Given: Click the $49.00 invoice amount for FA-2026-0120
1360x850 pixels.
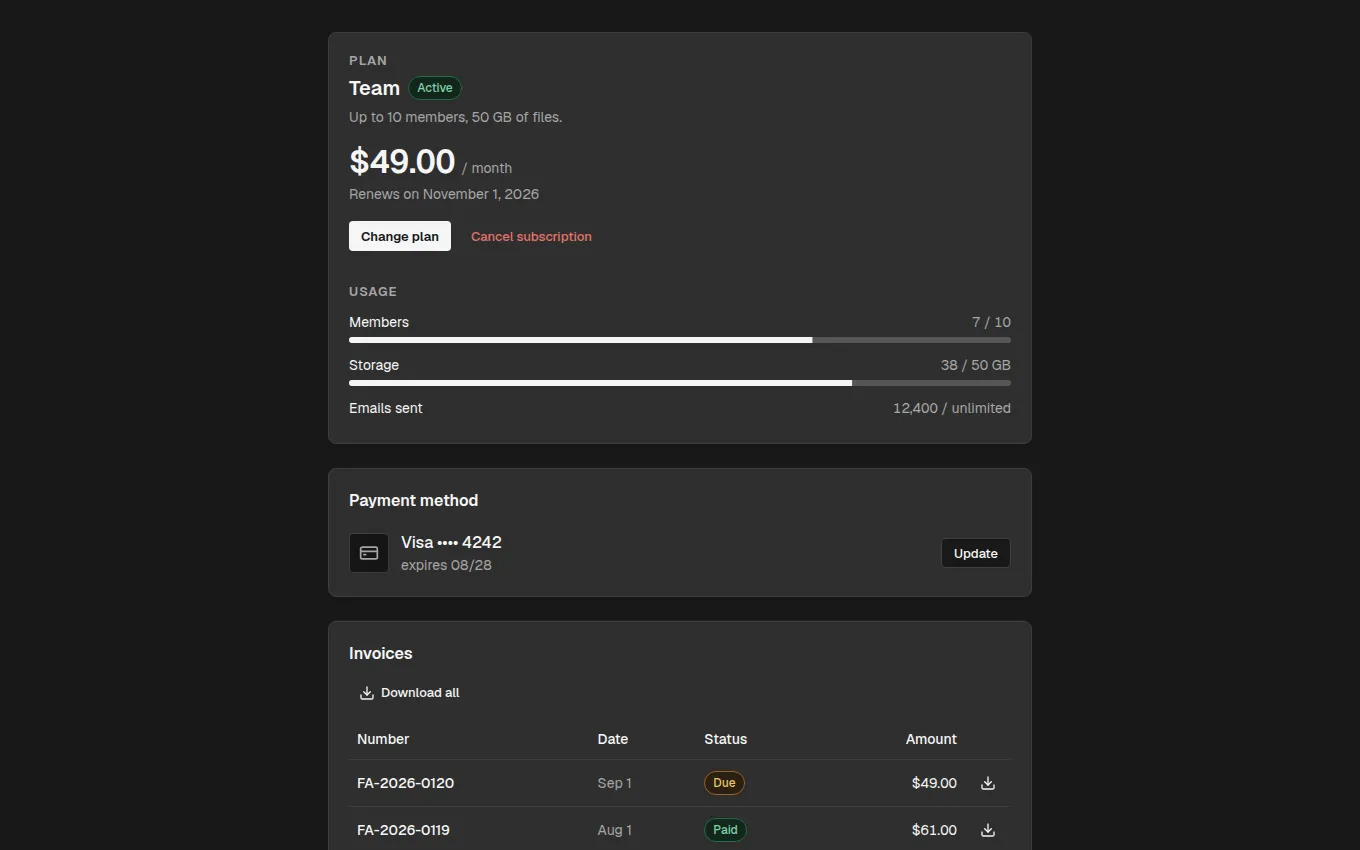Looking at the screenshot, I should (x=934, y=783).
